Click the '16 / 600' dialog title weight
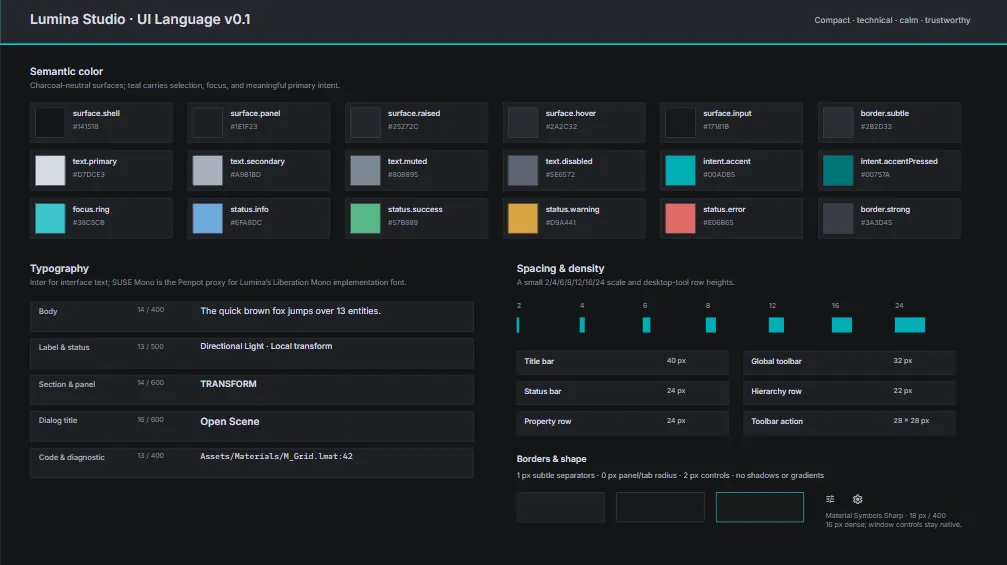 tap(150, 420)
